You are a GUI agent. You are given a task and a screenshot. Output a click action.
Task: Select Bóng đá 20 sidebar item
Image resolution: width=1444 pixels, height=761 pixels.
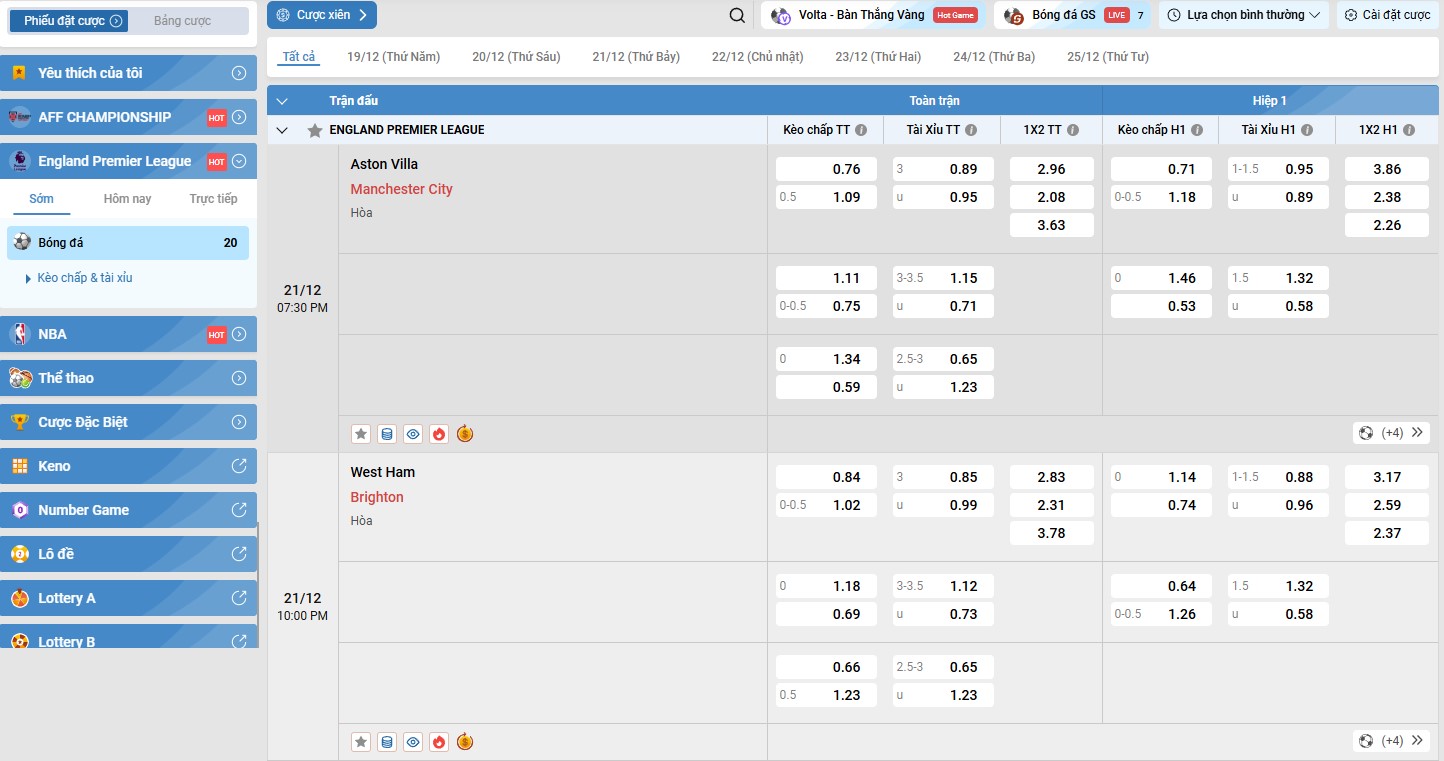[128, 243]
